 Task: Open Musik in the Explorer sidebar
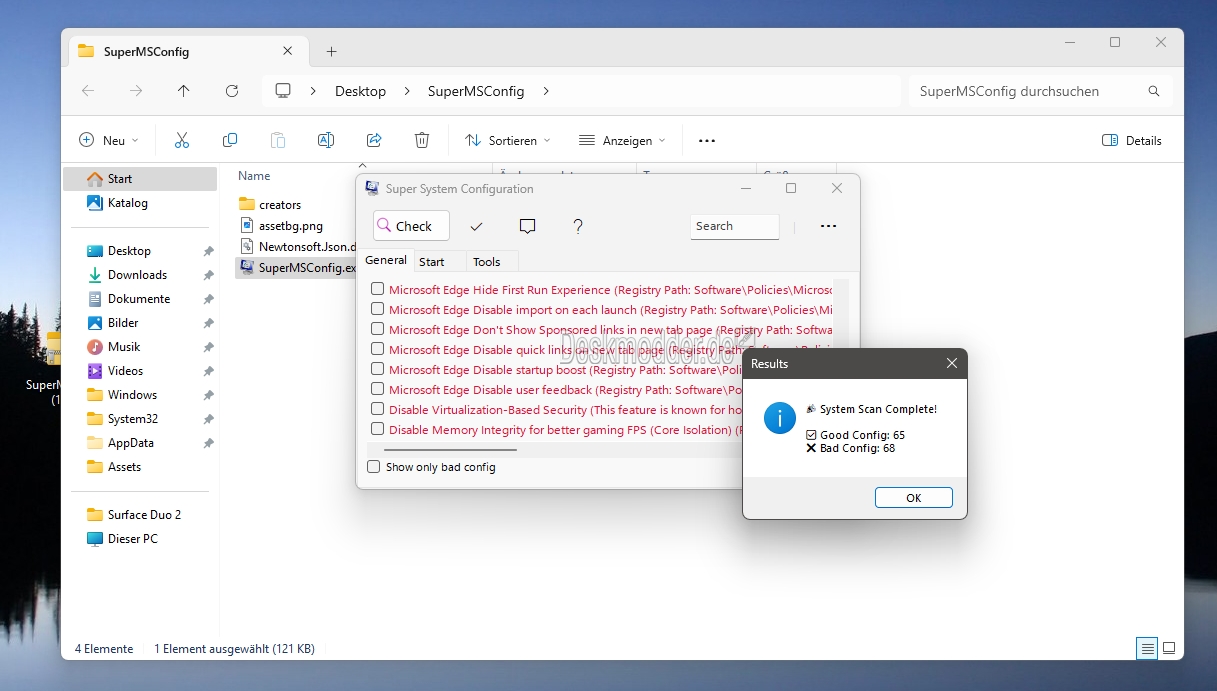tap(140, 347)
